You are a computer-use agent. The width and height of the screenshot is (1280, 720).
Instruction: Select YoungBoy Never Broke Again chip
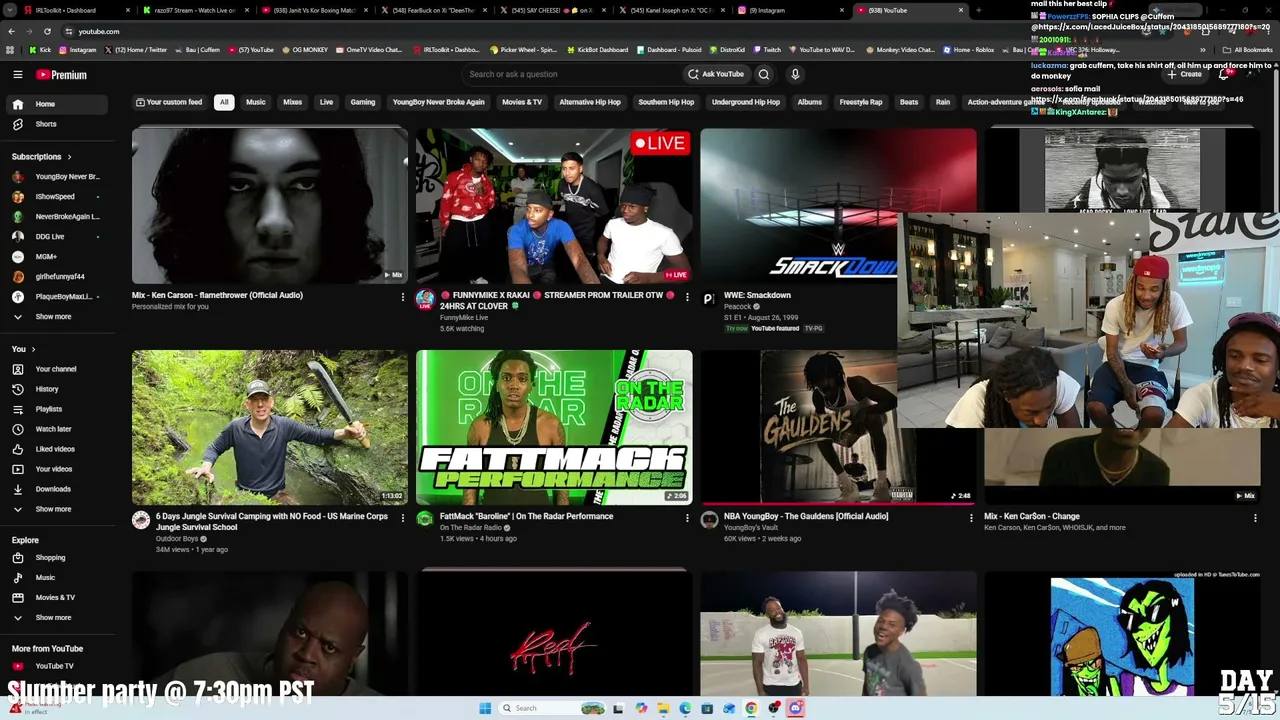coord(439,102)
